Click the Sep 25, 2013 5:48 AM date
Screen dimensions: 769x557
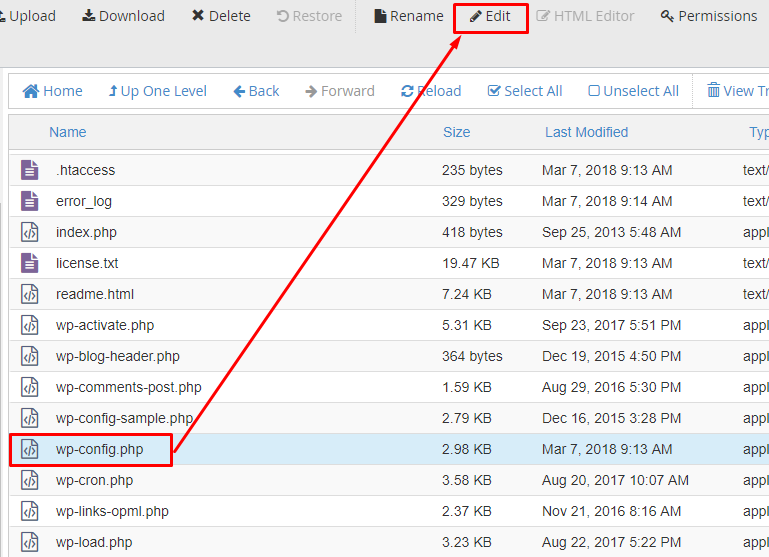pyautogui.click(x=612, y=232)
